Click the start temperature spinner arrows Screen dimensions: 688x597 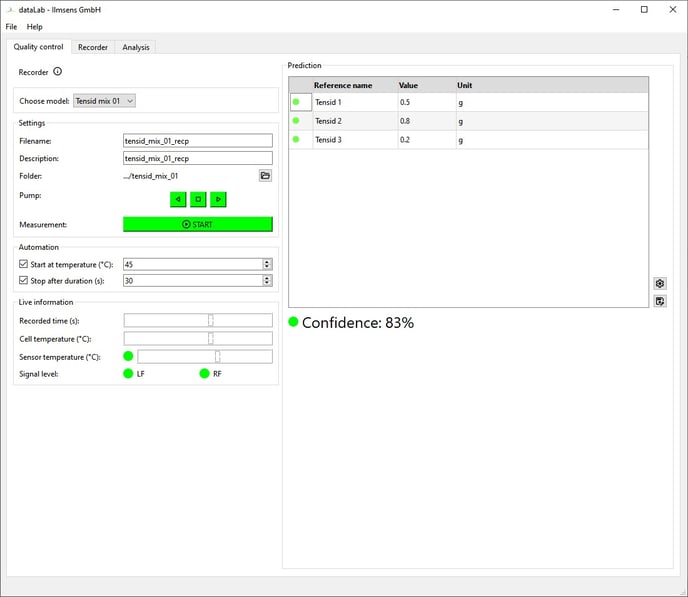[x=267, y=265]
